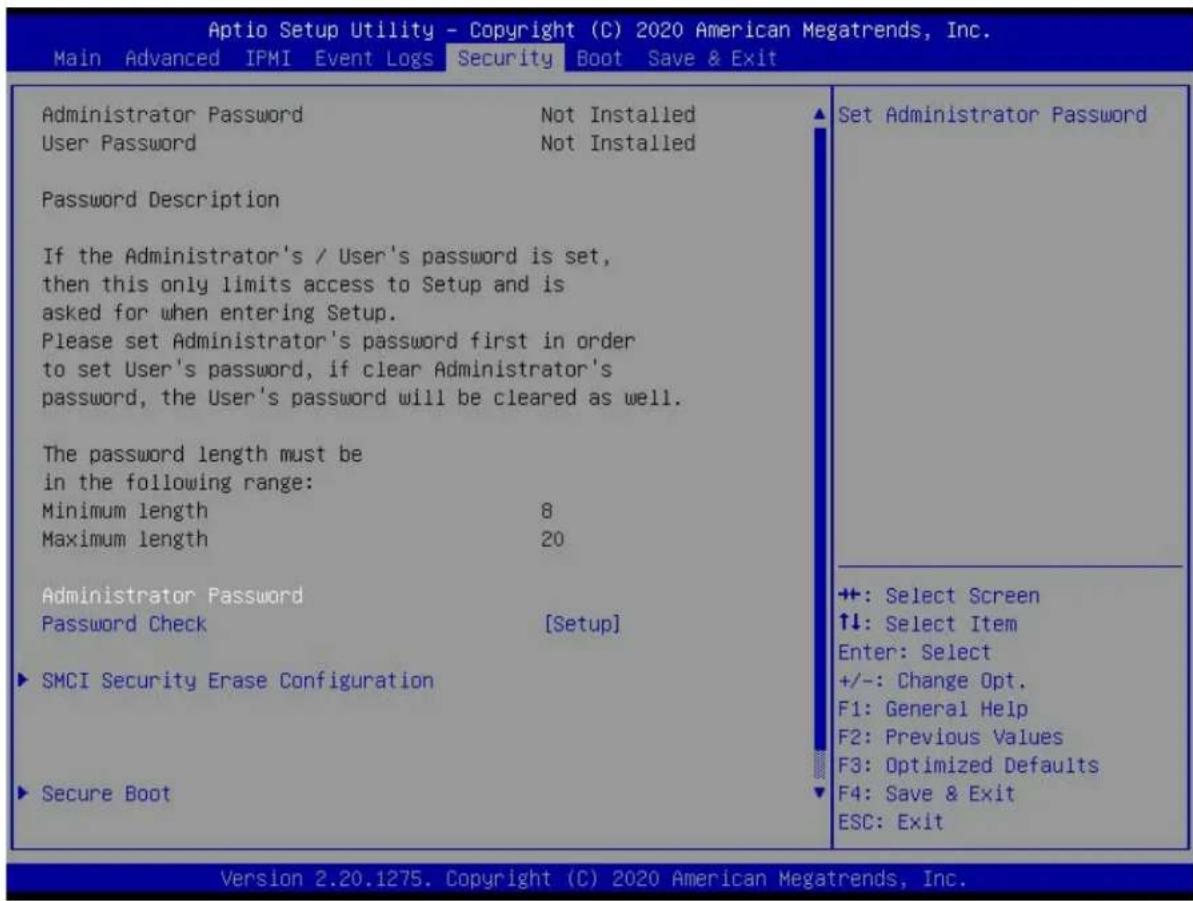Switch to the Boot tab
Viewport: 1193px width, 901px height.
[x=599, y=59]
